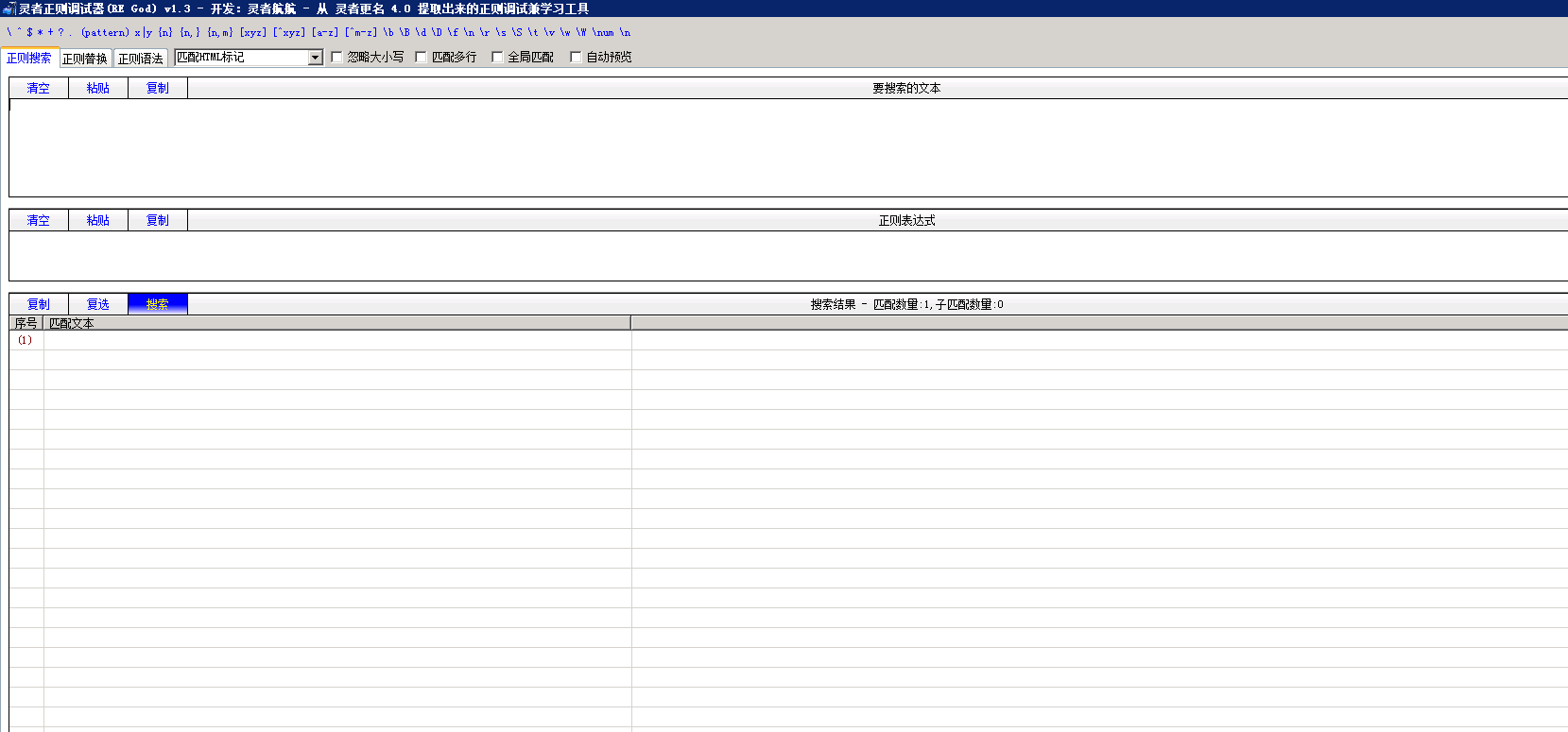Toggle the 匹配多行 checkbox

[x=422, y=58]
